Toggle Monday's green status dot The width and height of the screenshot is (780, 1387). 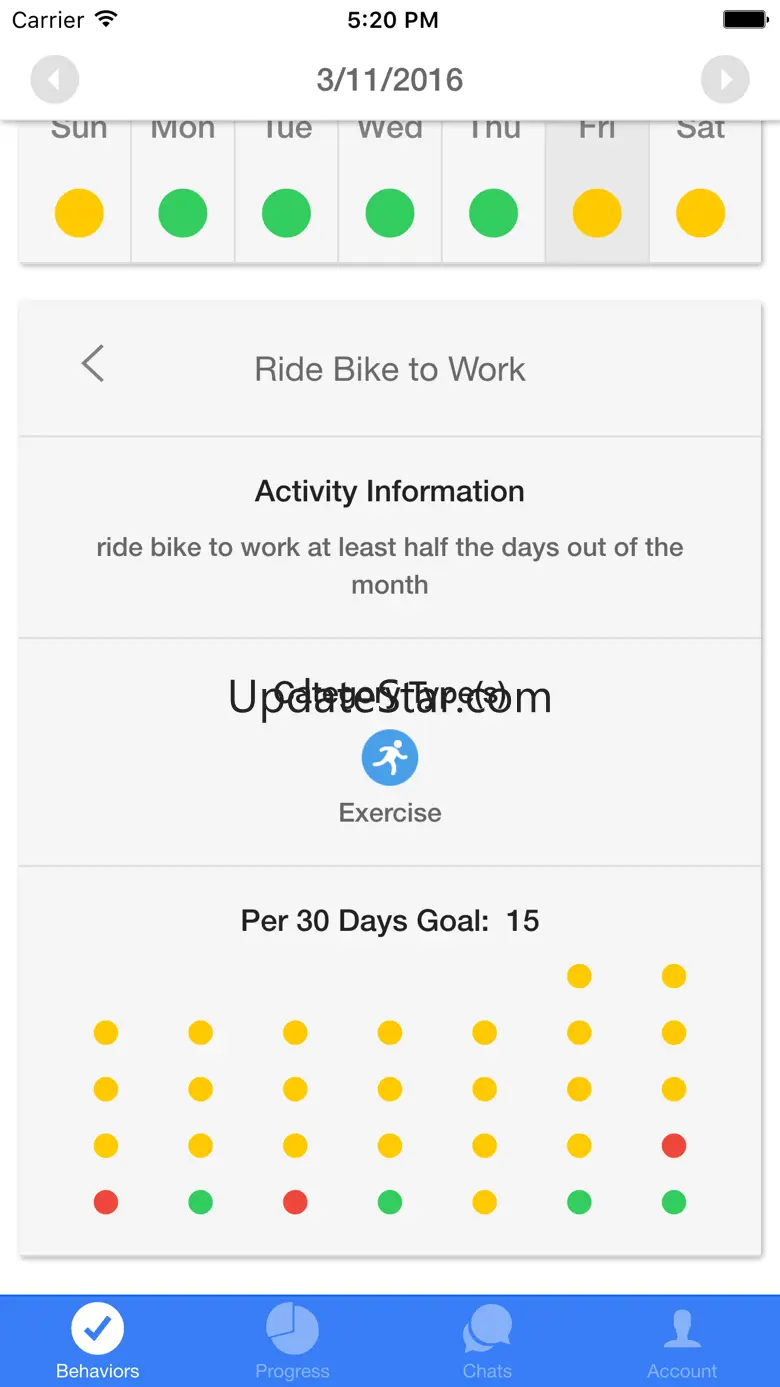[183, 213]
